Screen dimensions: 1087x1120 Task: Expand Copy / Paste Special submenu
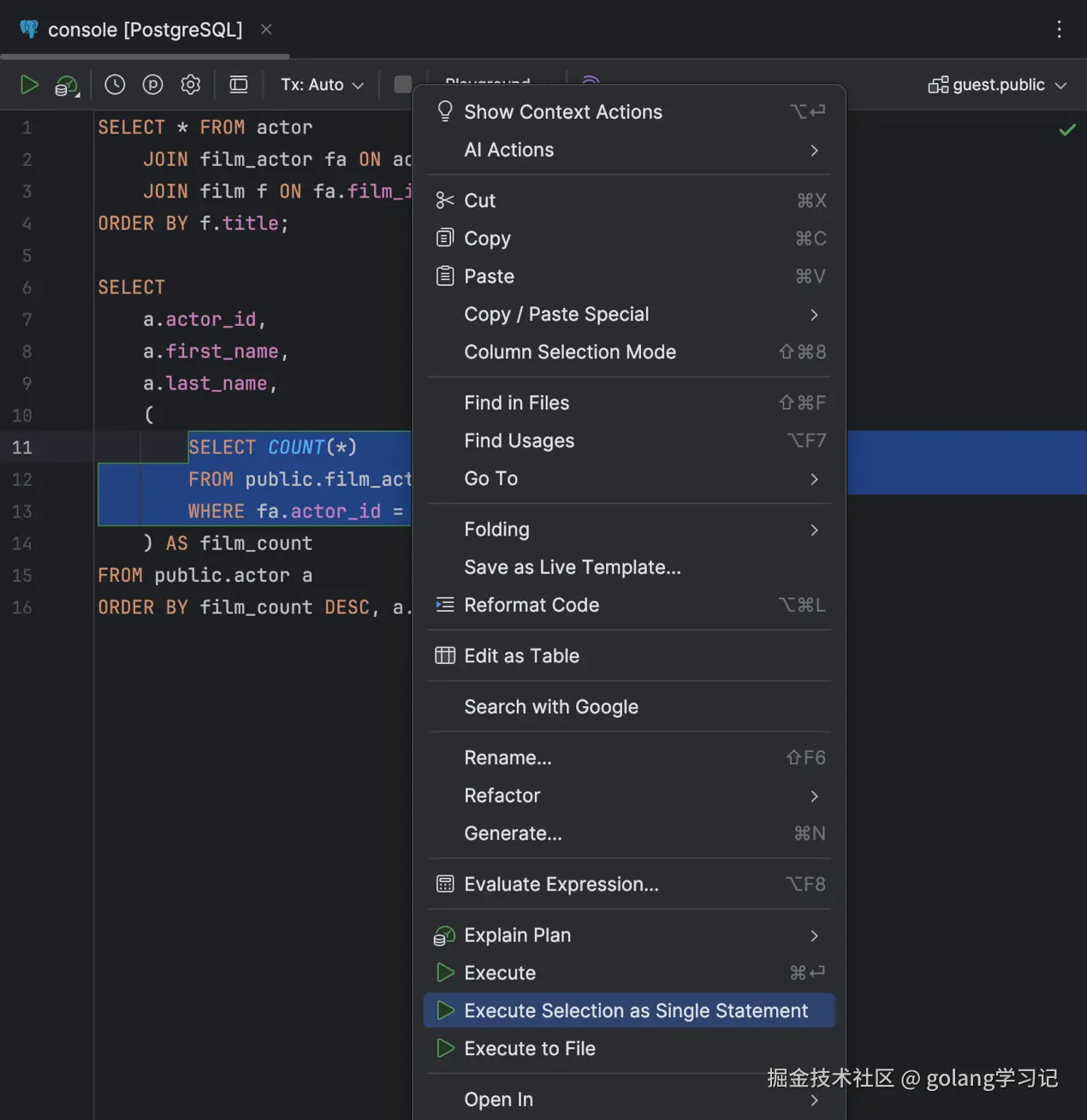[629, 314]
